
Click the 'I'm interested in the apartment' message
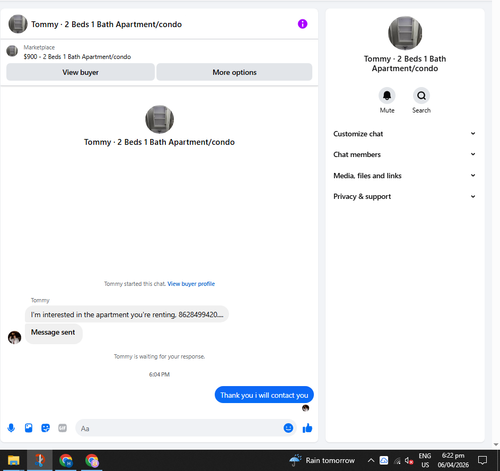click(127, 314)
